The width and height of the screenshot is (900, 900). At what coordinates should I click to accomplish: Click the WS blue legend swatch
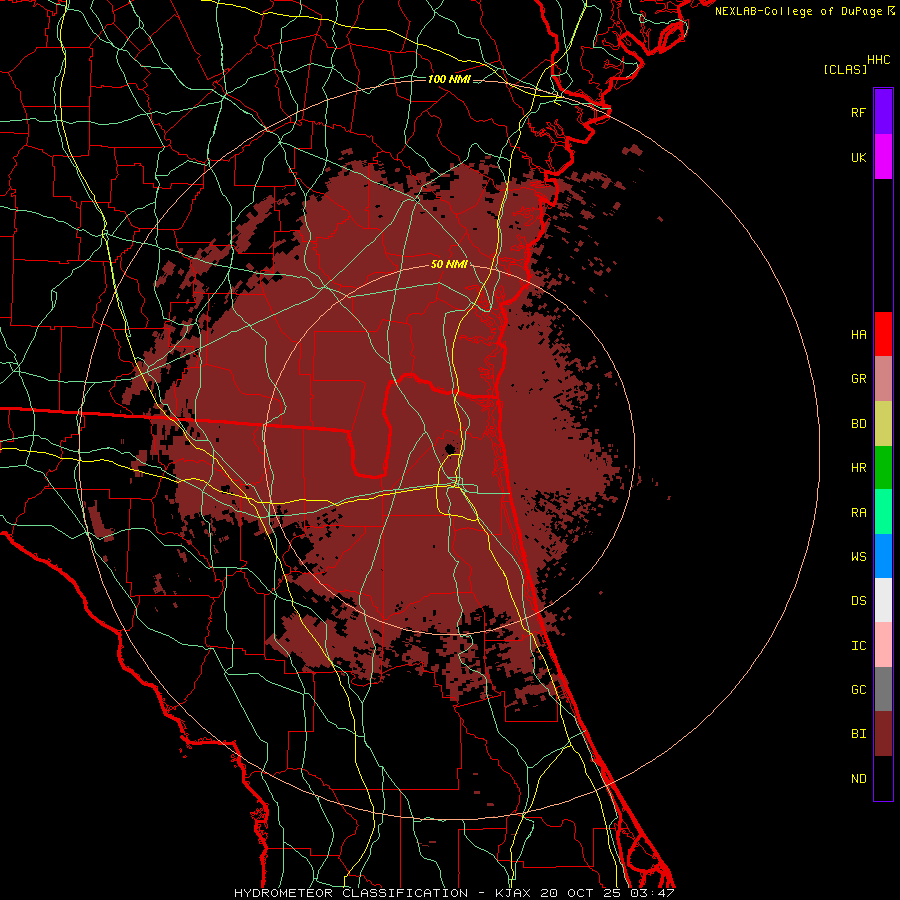click(883, 556)
